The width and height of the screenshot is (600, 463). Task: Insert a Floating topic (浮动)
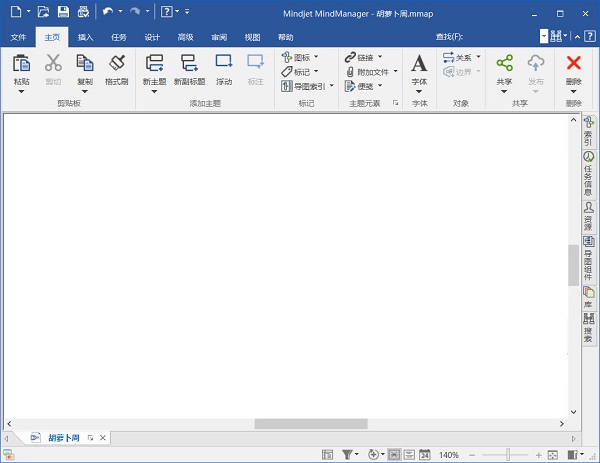pos(224,62)
